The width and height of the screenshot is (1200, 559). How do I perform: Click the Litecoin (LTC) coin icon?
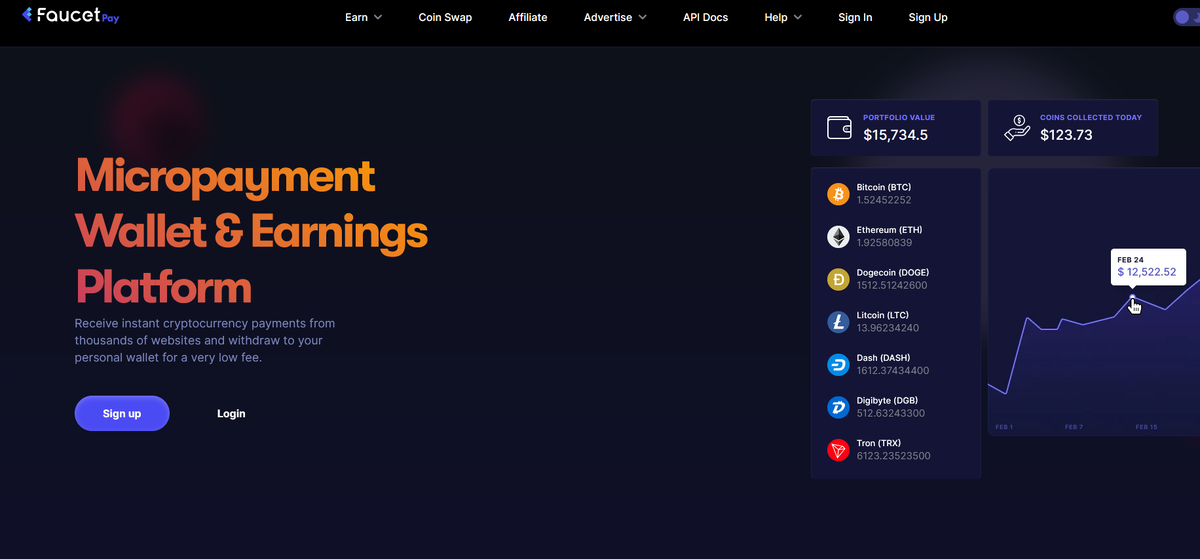(x=838, y=322)
